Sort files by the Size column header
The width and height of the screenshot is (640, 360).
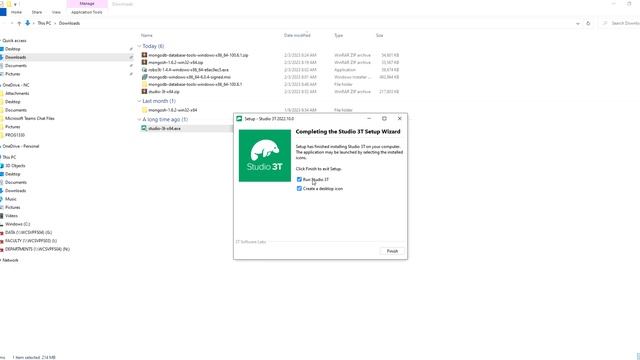pos(380,36)
